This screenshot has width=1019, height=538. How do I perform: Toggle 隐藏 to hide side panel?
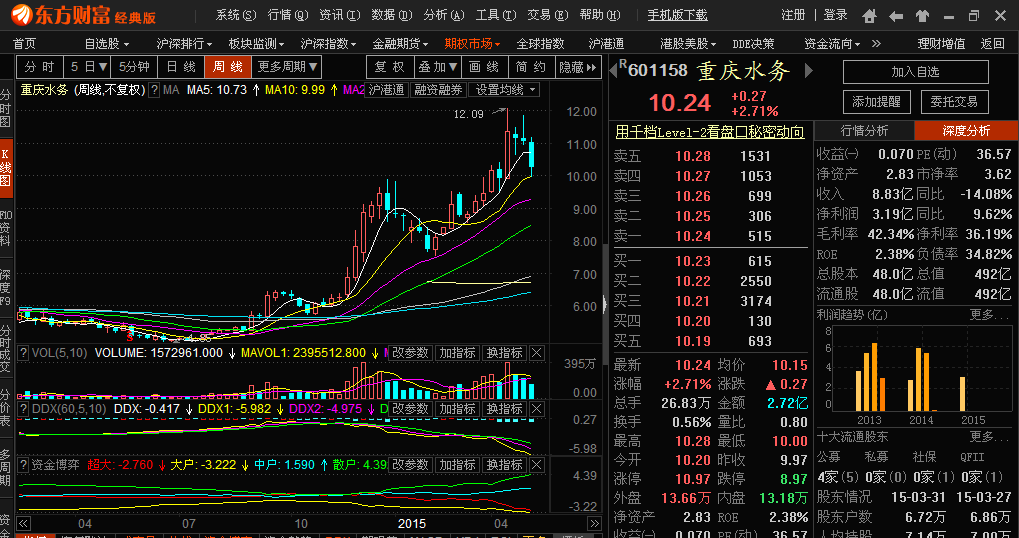(x=578, y=67)
